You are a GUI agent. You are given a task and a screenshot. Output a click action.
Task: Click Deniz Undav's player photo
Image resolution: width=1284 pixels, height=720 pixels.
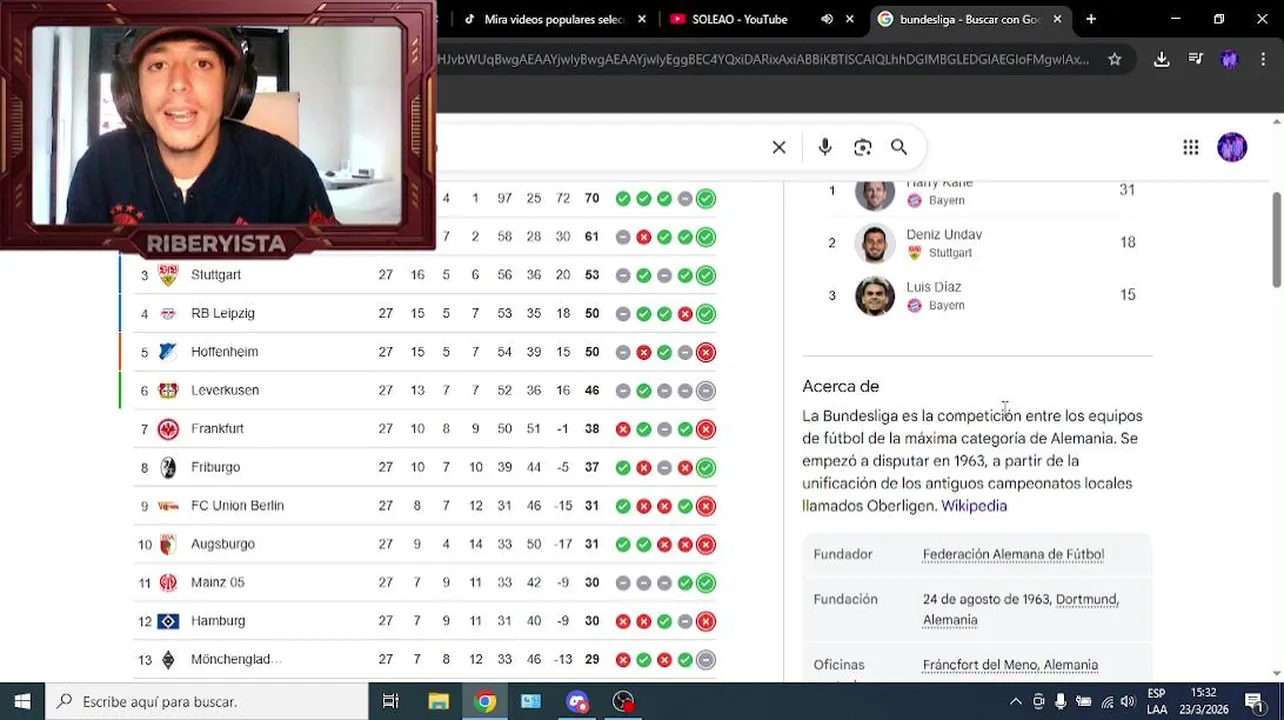(875, 243)
